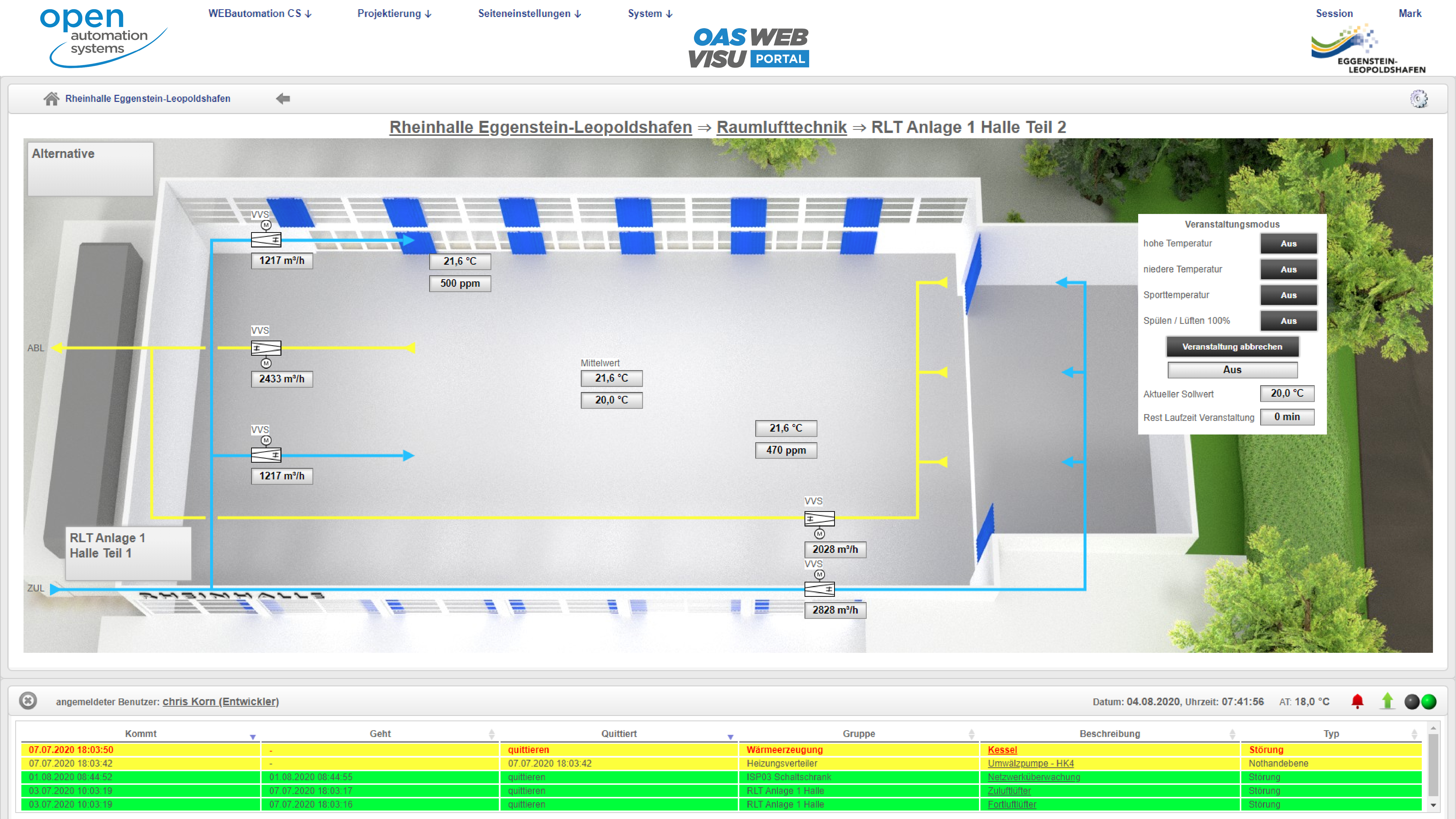Click the VVS damper symbol above 2828 m³/h
Image resolution: width=1456 pixels, height=819 pixels.
tap(819, 589)
